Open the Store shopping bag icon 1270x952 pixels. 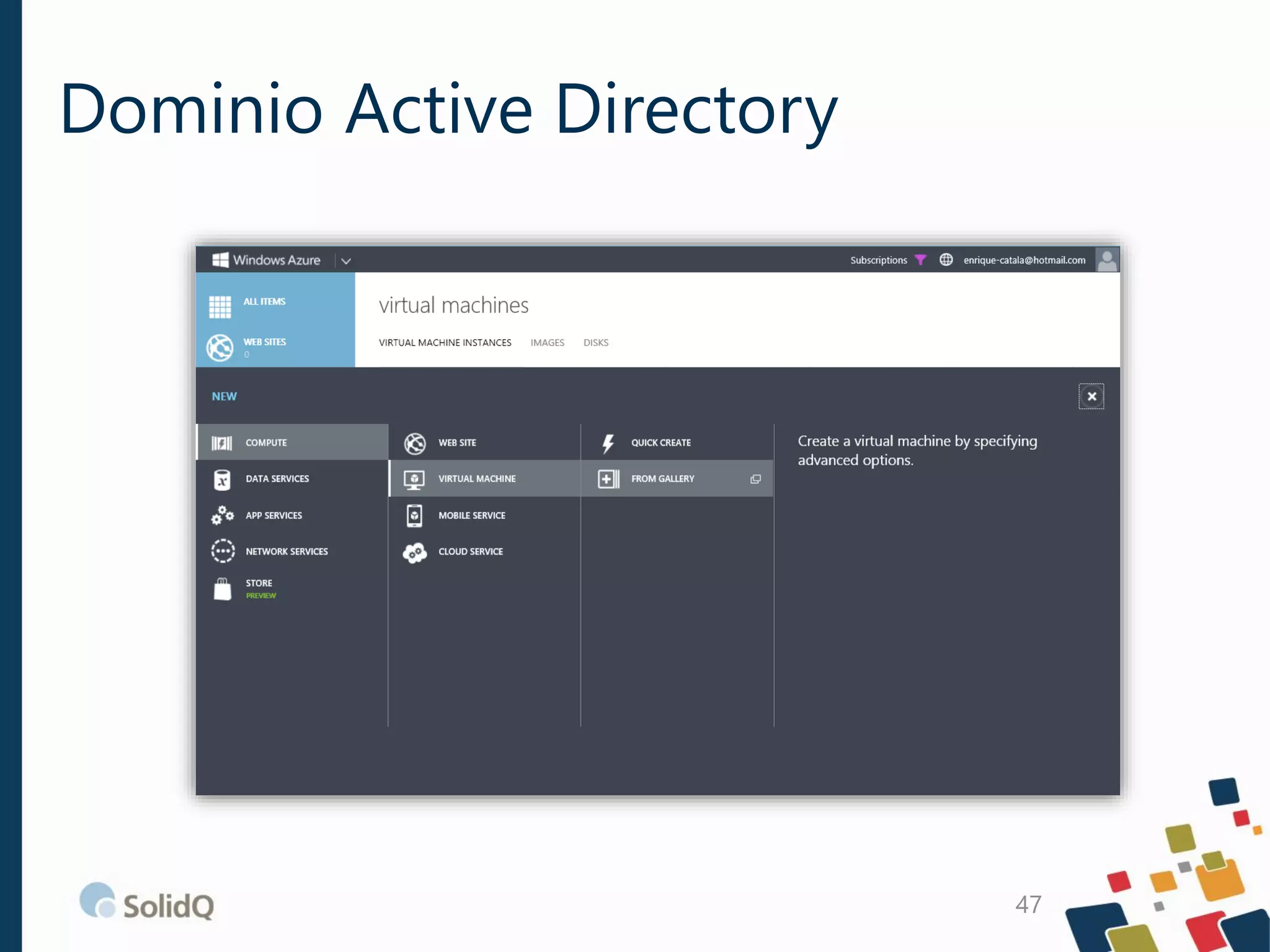click(x=223, y=588)
